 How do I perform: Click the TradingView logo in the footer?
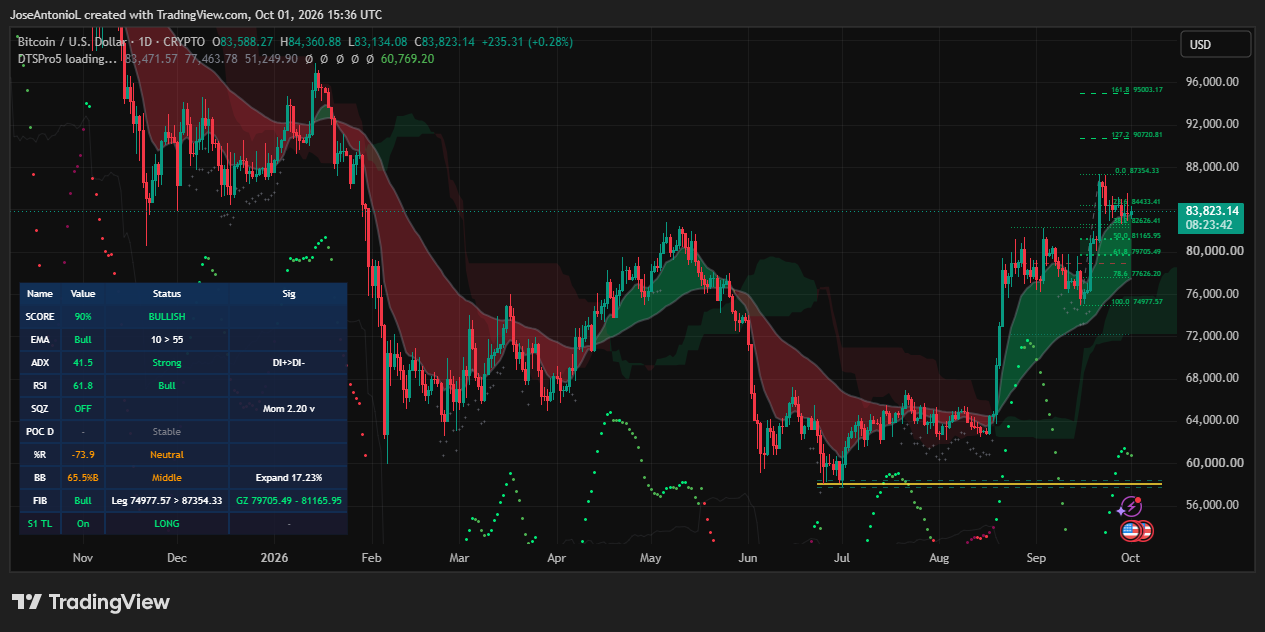click(x=91, y=602)
